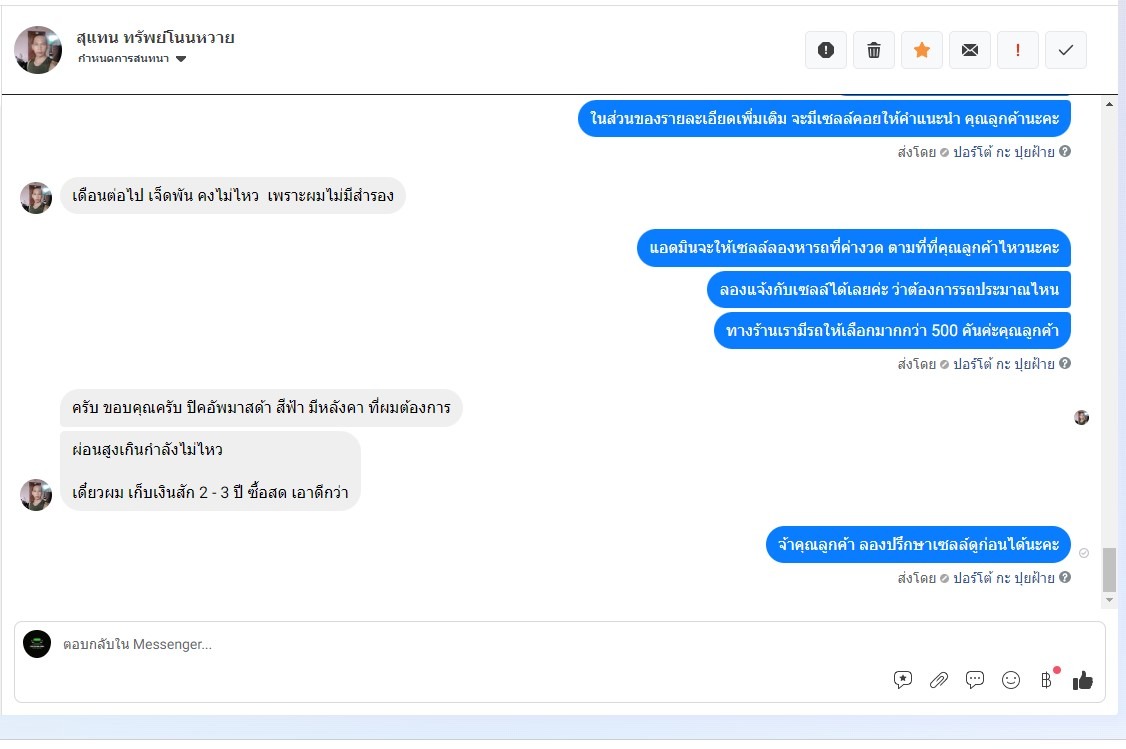Open the กำหนดการสนทนา dropdown arrow
The width and height of the screenshot is (1126, 749).
(181, 59)
